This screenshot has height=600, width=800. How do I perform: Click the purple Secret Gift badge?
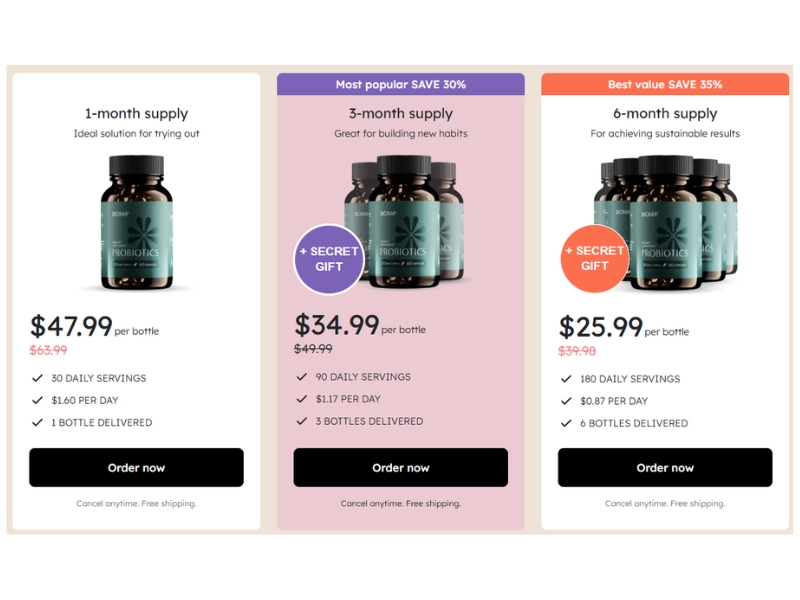[x=328, y=259]
